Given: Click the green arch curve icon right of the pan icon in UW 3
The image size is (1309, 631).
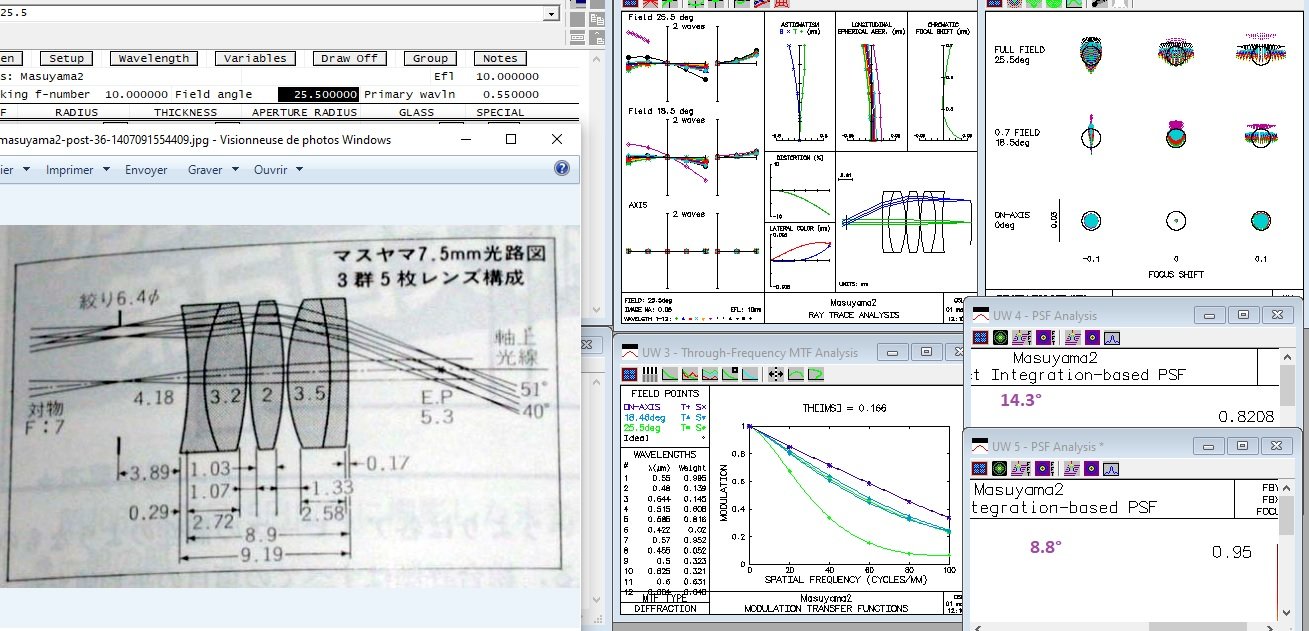Looking at the screenshot, I should coord(796,374).
